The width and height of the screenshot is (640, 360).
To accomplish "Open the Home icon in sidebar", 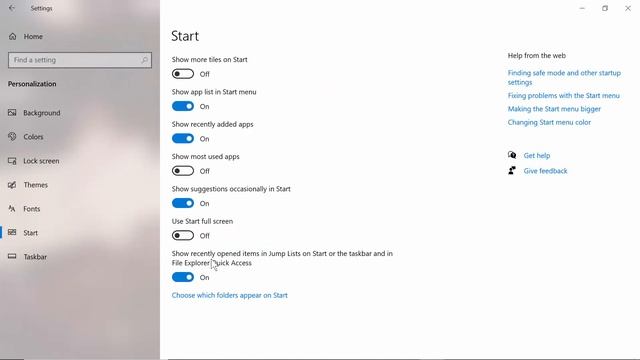I will pos(13,36).
